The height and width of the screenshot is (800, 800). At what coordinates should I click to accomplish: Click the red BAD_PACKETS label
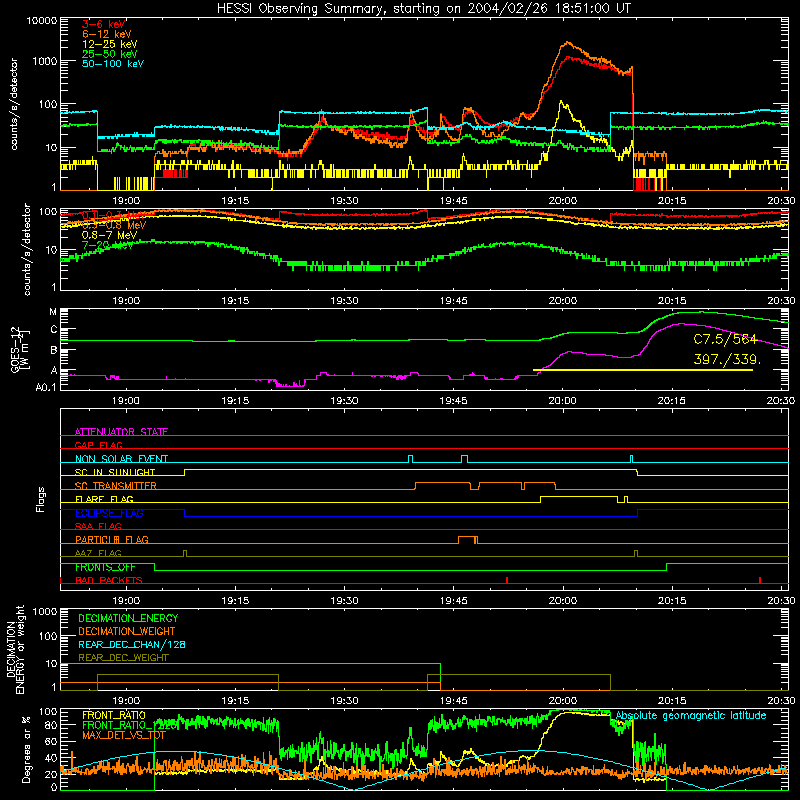pos(109,580)
